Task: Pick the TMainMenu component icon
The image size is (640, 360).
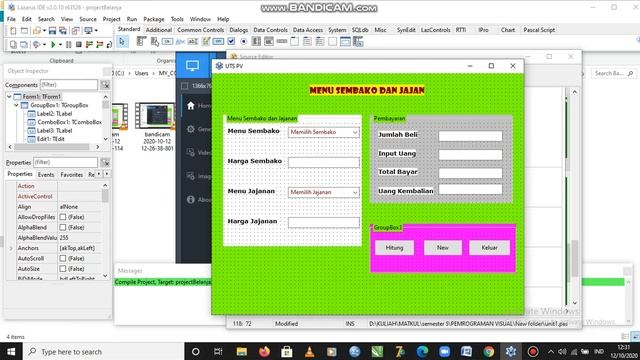Action: coord(141,41)
